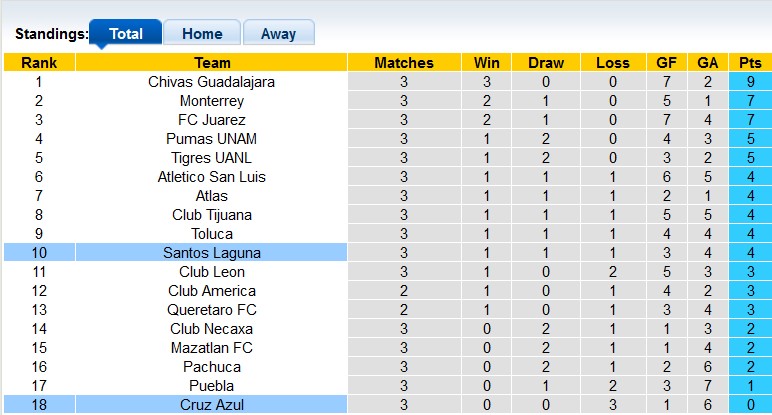Viewport: 772px width, 415px height.
Task: Click Atletico San Luis team name
Action: pos(212,177)
